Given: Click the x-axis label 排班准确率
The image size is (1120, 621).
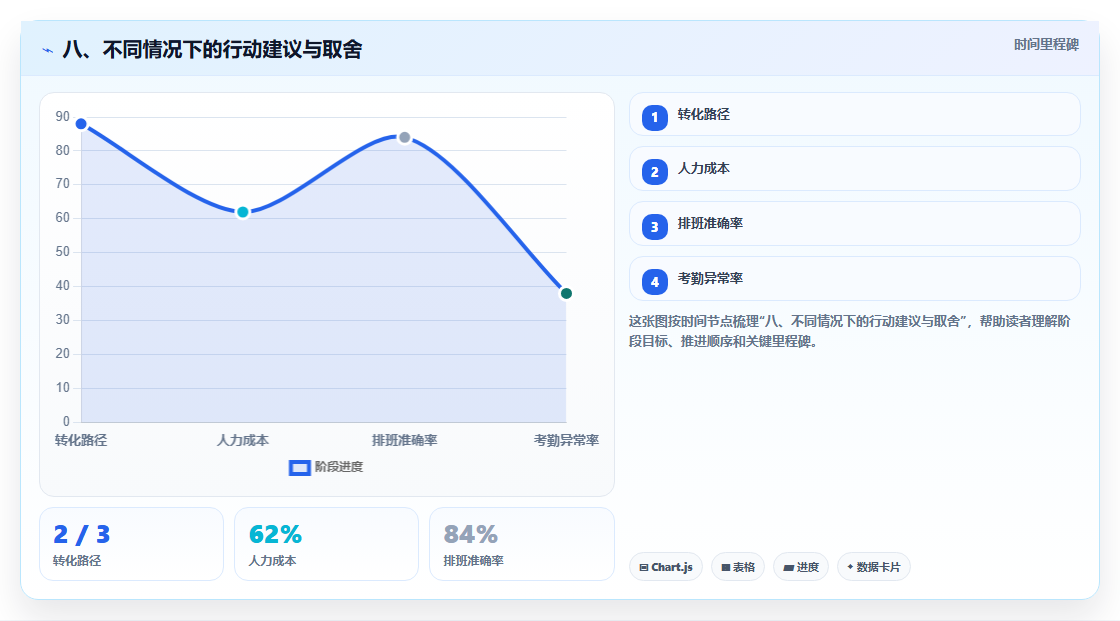Looking at the screenshot, I should coord(404,440).
